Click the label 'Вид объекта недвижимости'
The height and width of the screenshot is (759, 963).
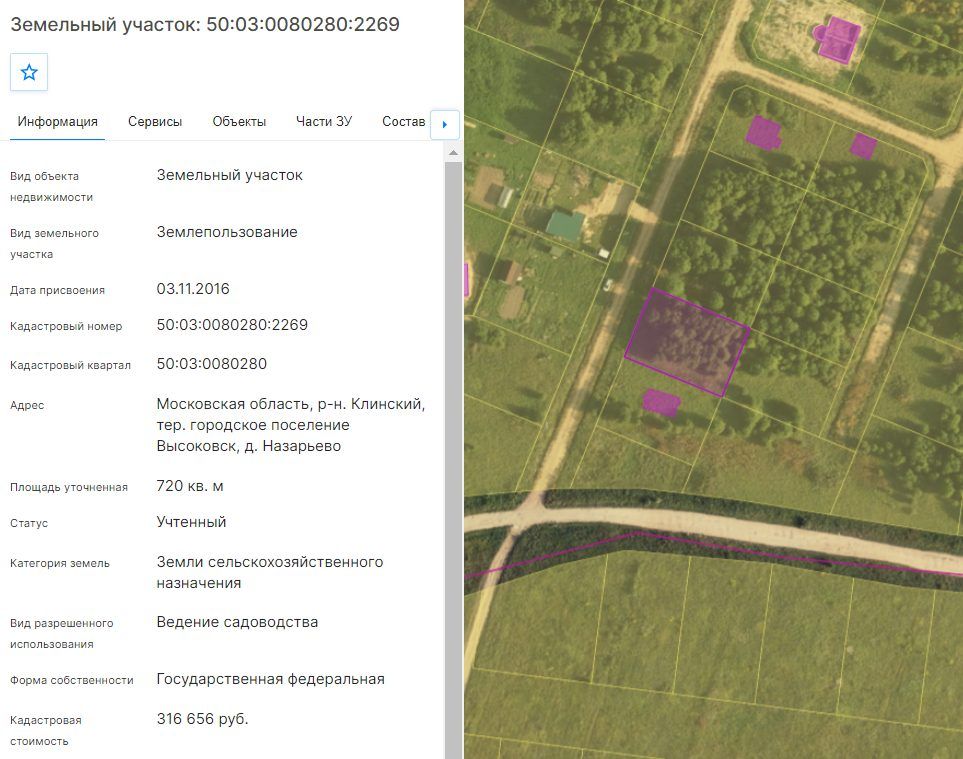[52, 187]
